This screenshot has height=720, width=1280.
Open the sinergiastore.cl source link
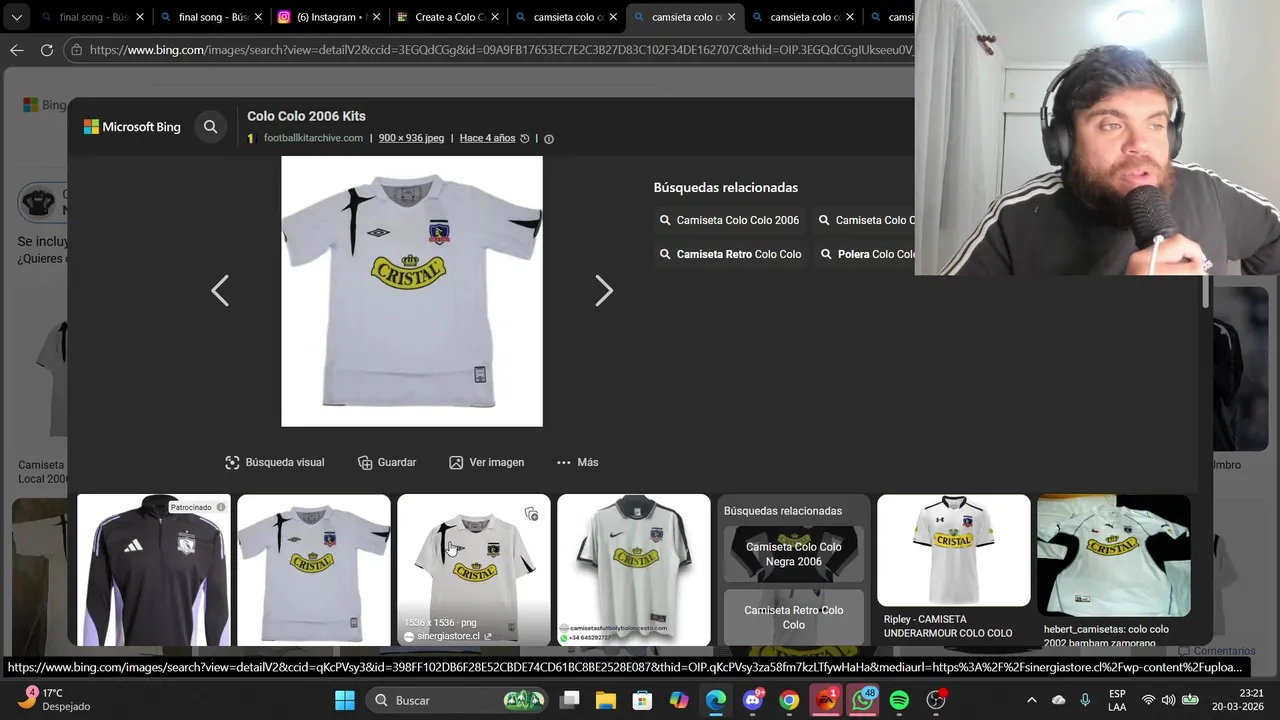pyautogui.click(x=448, y=636)
